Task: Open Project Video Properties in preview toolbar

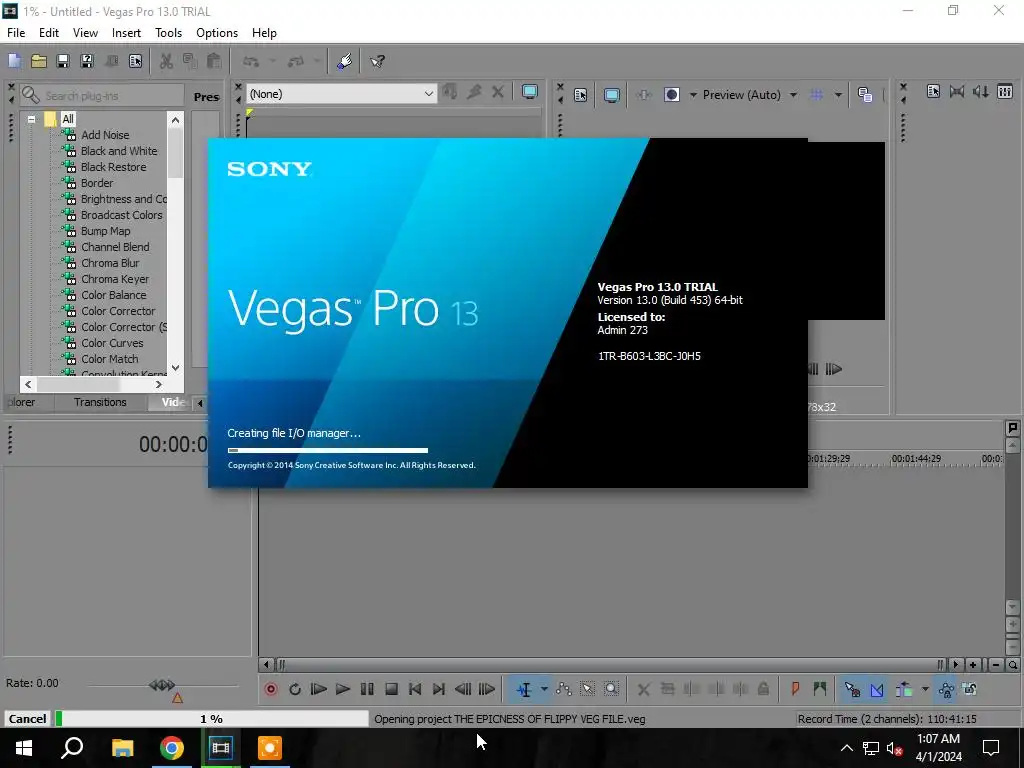Action: click(x=580, y=95)
